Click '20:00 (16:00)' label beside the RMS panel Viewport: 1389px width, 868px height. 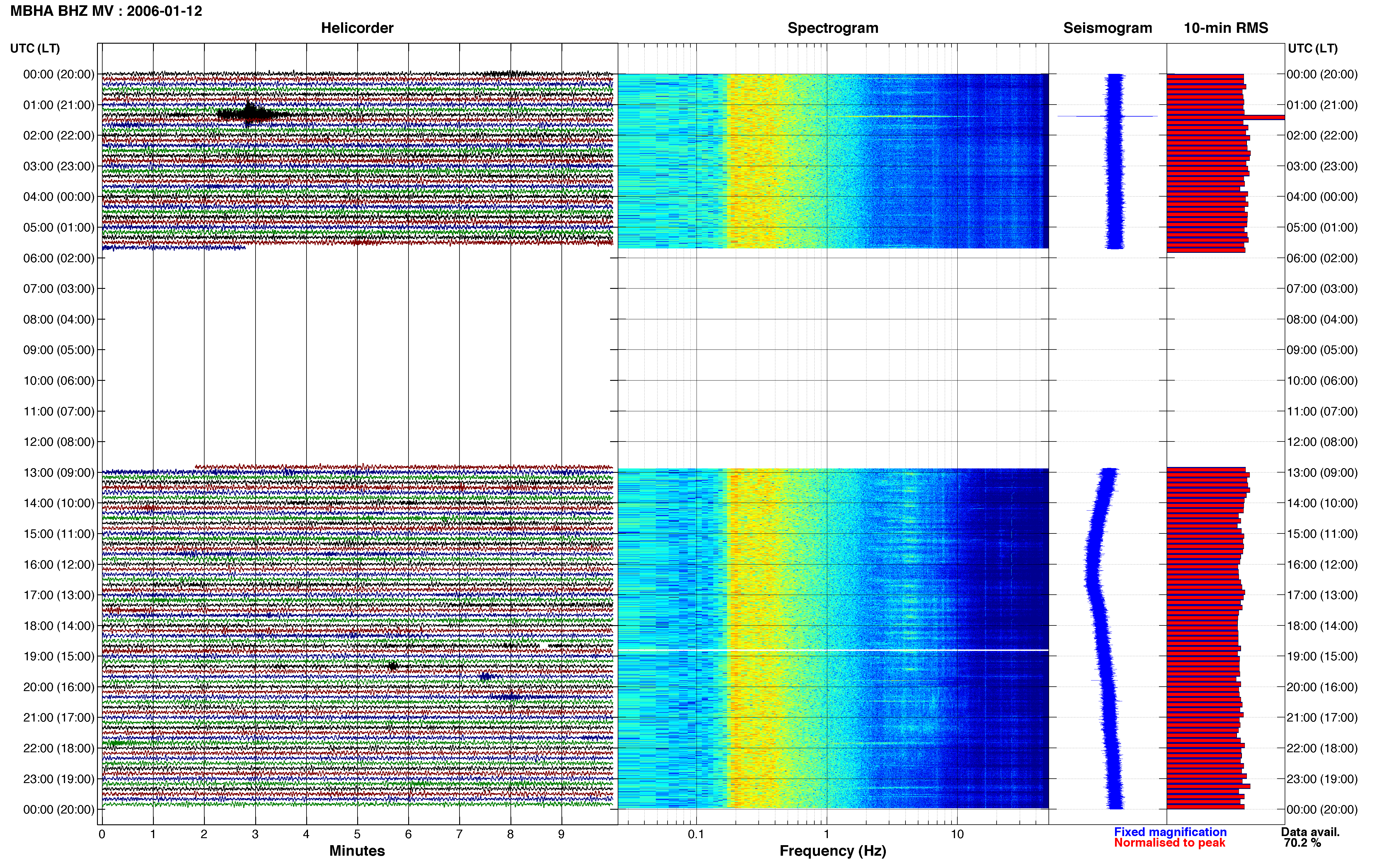tap(1322, 687)
